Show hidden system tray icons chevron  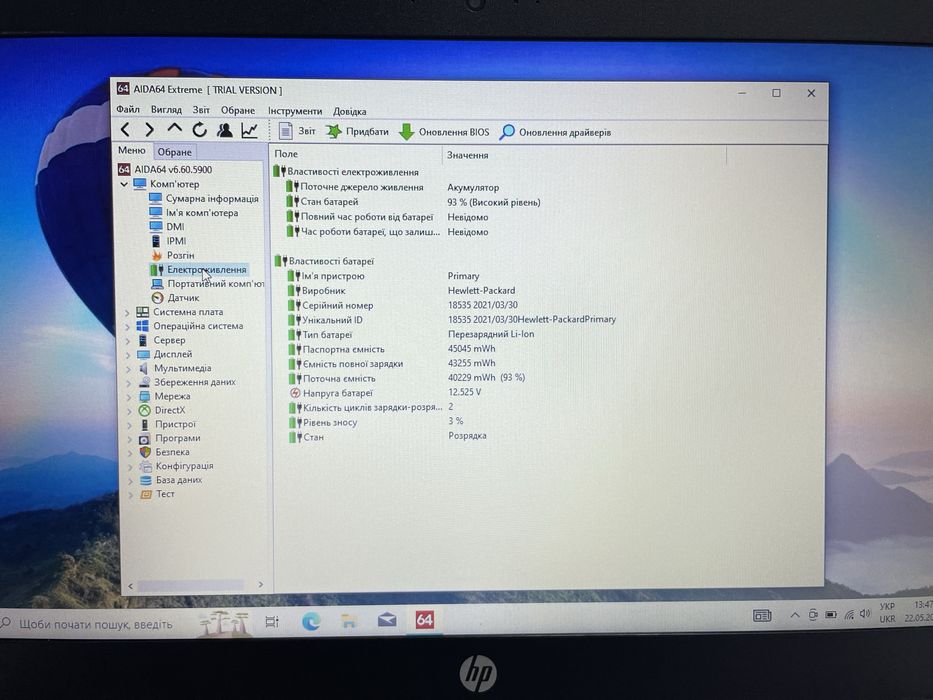795,615
